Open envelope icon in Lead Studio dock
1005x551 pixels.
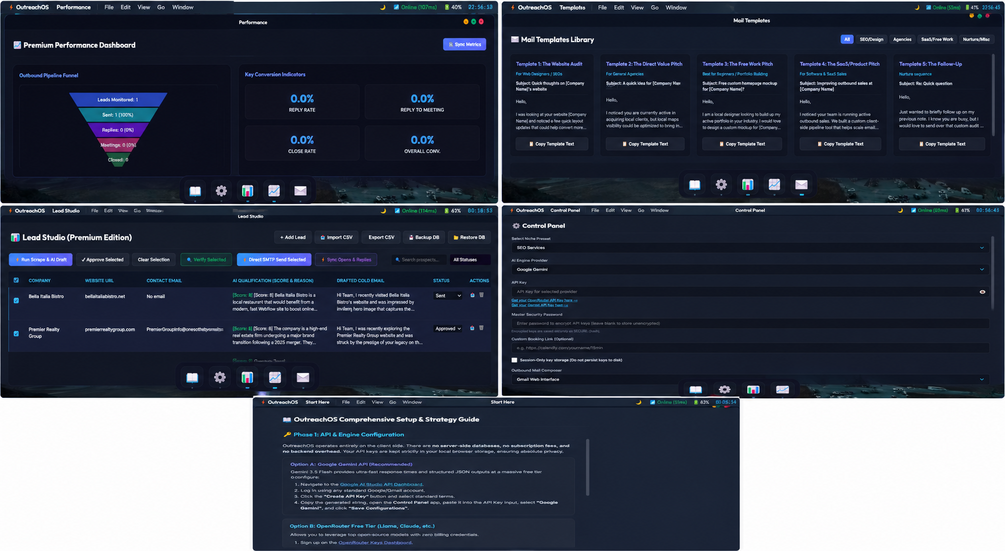tap(303, 377)
